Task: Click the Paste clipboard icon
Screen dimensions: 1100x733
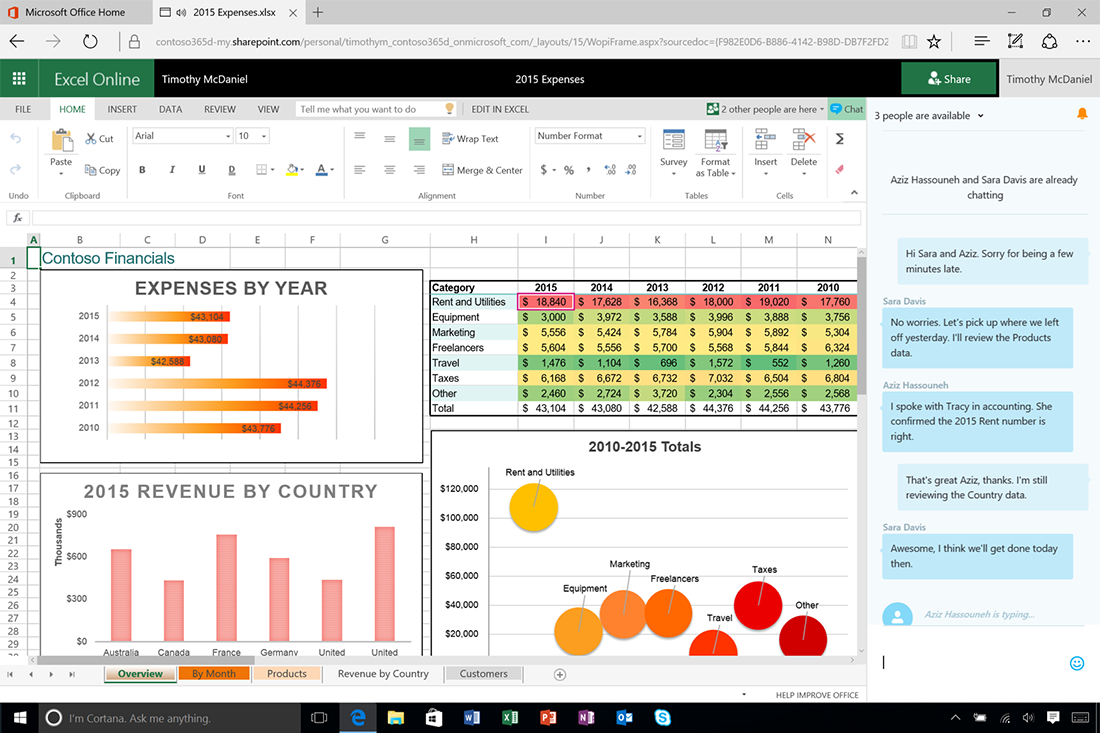Action: click(x=61, y=147)
